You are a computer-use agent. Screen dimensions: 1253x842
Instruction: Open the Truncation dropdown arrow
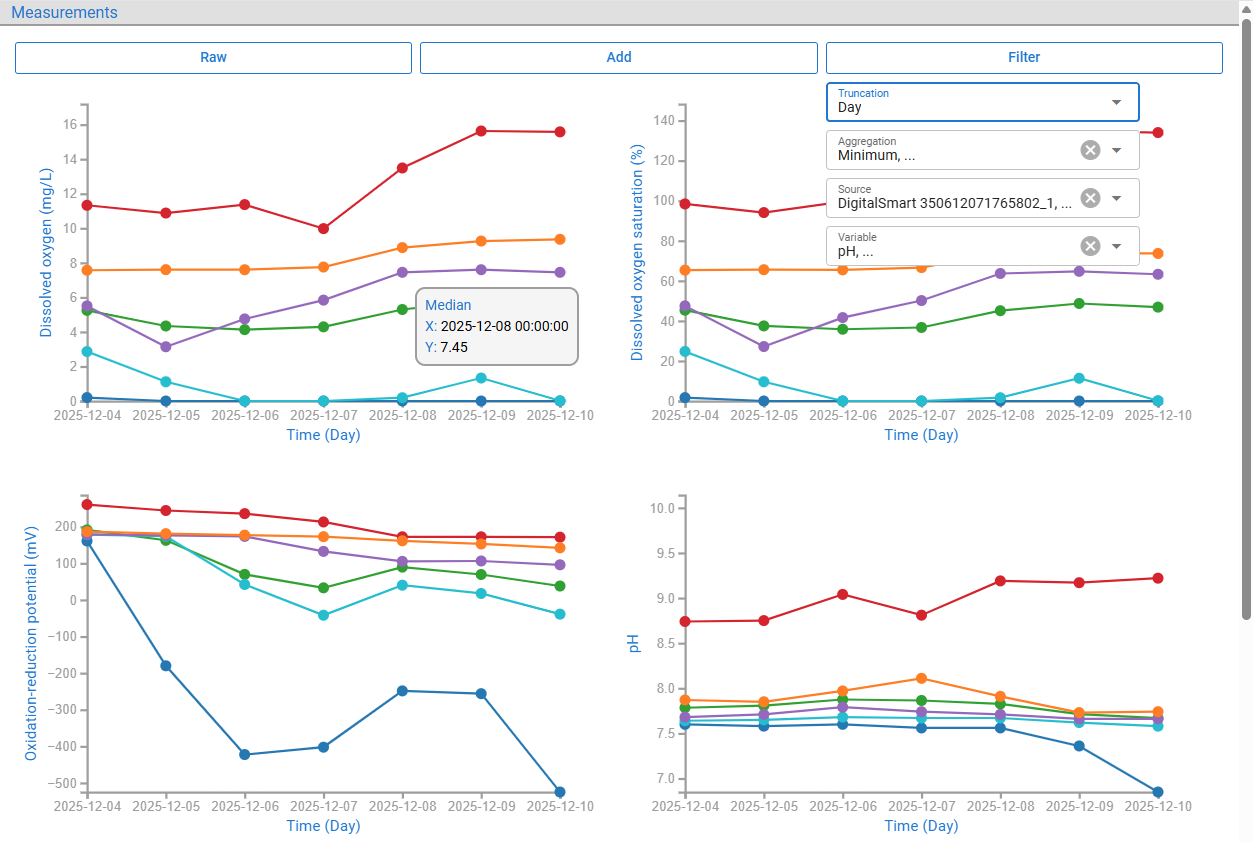[x=1117, y=102]
